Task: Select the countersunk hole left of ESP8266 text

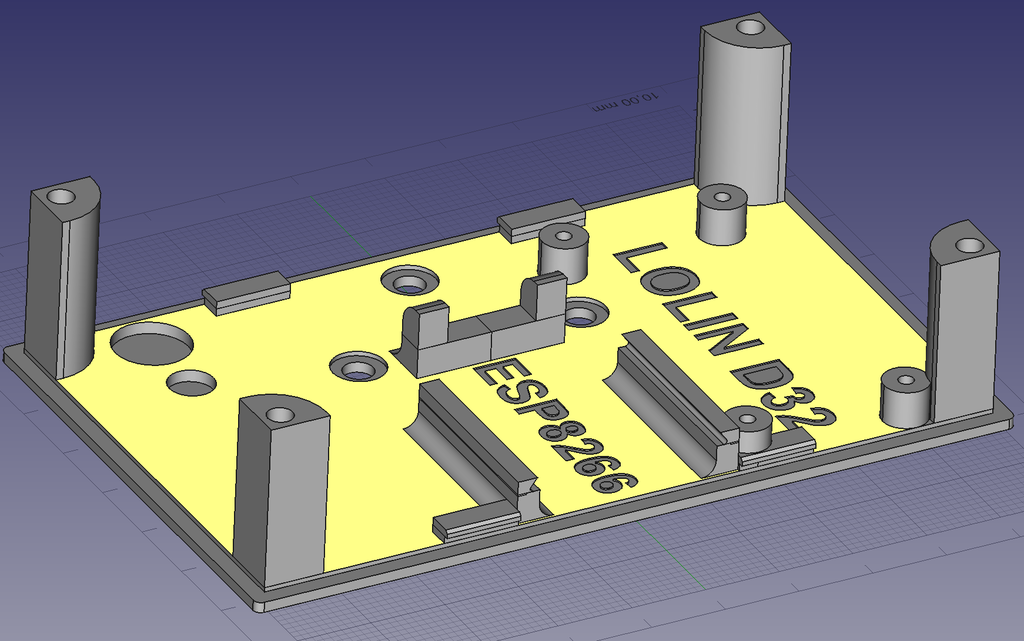Action: (x=357, y=367)
